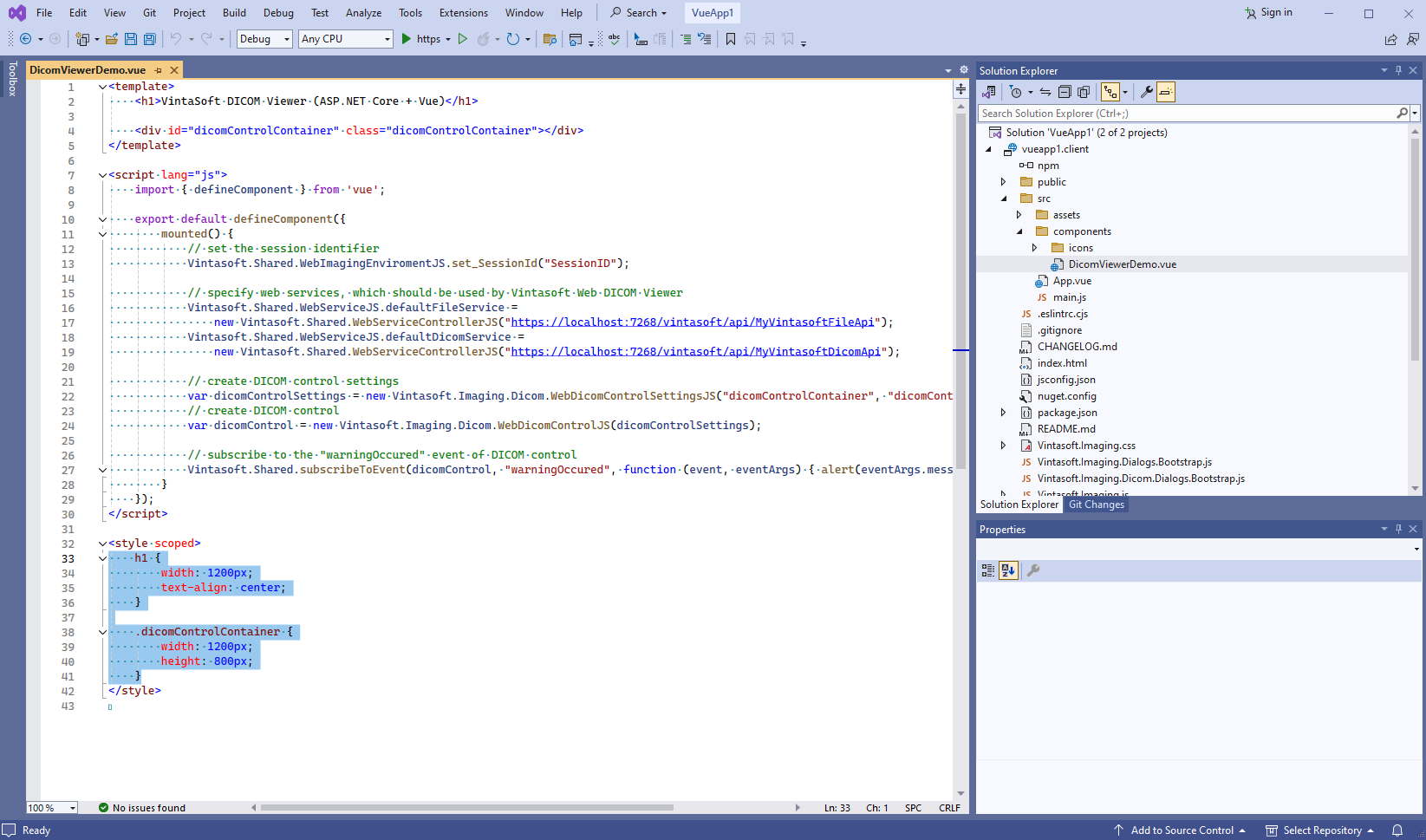Expand the icons folder node
This screenshot has height=840, width=1426.
tap(1034, 248)
